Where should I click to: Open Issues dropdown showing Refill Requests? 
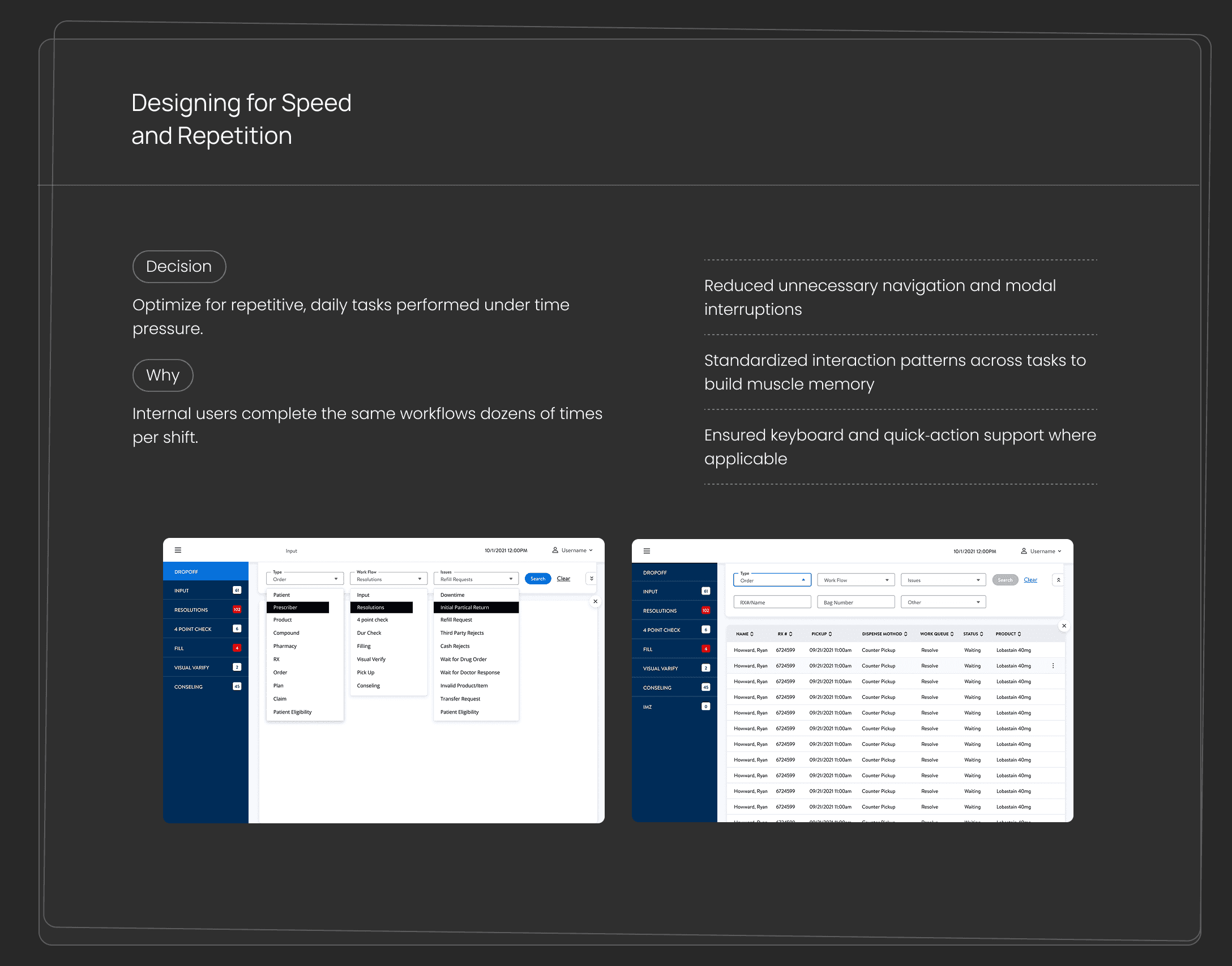476,579
